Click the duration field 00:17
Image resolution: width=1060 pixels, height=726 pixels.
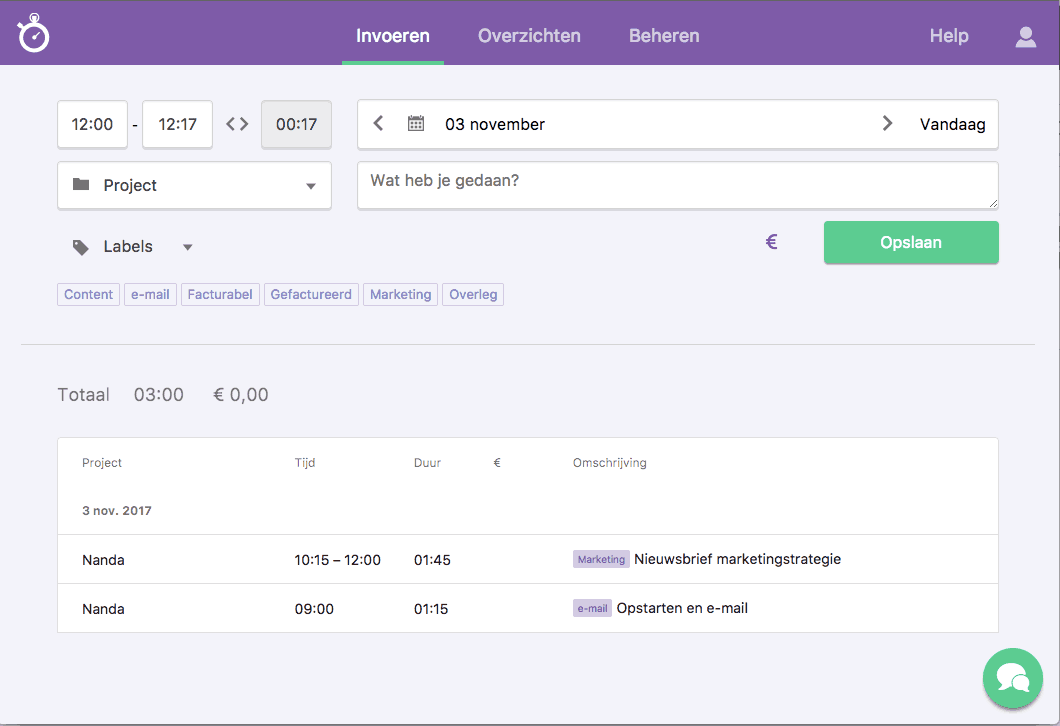tap(297, 124)
